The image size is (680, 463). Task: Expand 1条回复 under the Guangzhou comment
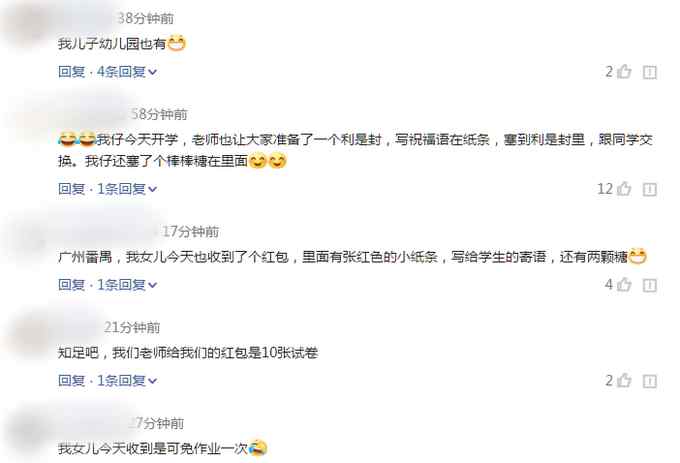(127, 284)
